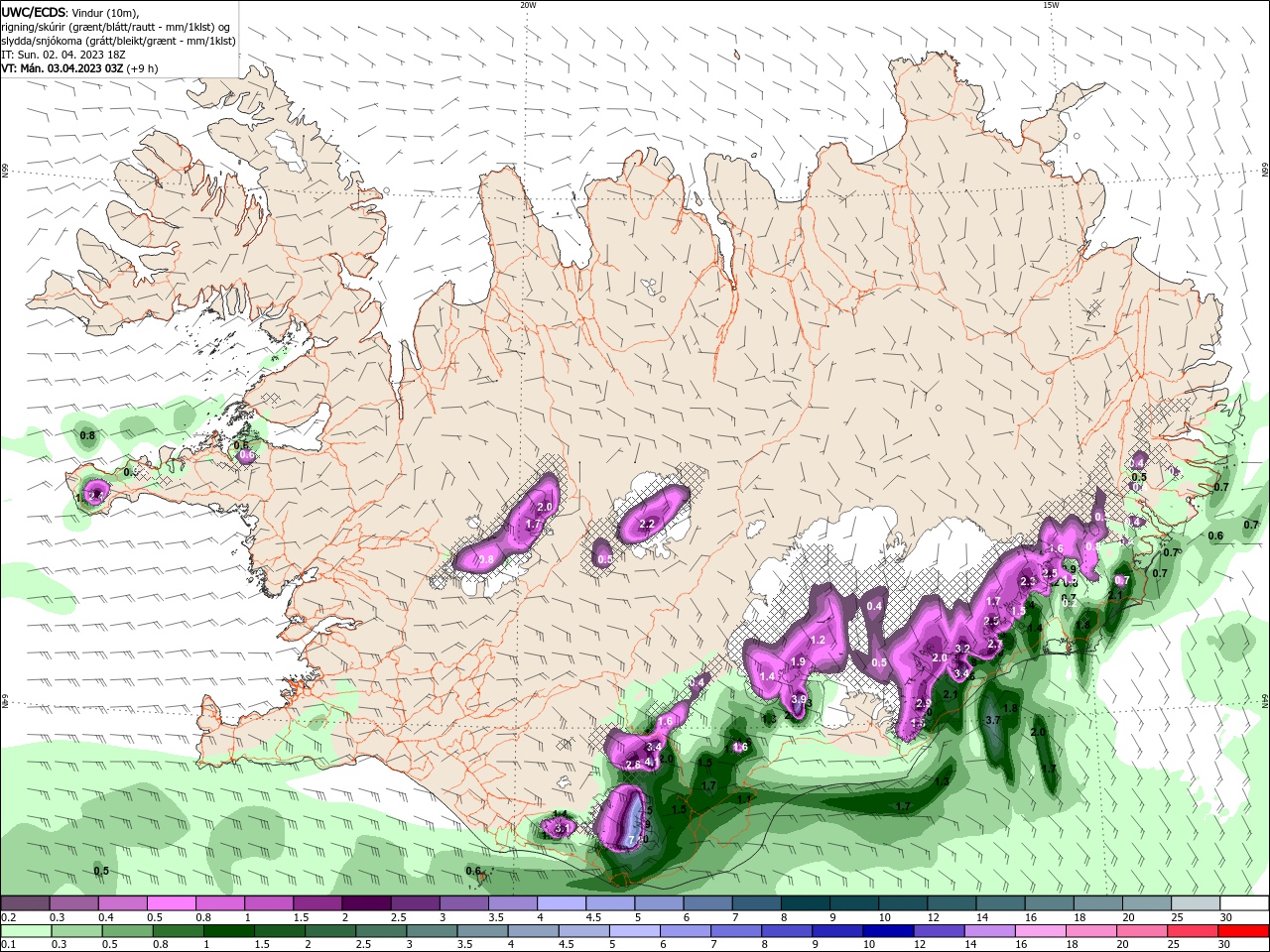This screenshot has height=952, width=1270.
Task: Select the dusky purple swatch above the 0.2 label
Action: 25,903
